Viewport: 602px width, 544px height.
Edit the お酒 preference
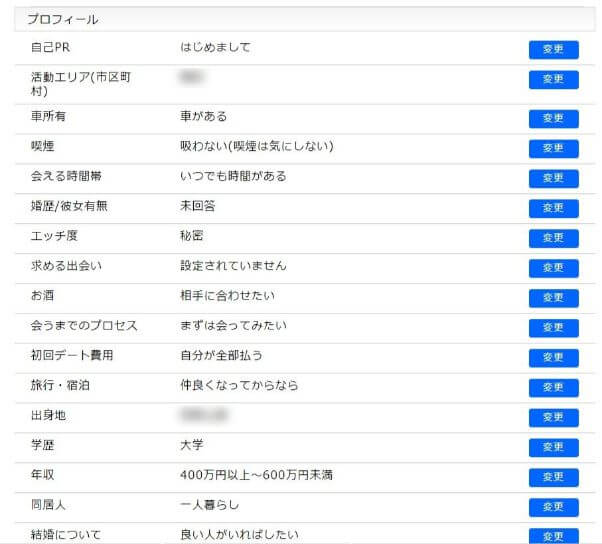pos(553,298)
